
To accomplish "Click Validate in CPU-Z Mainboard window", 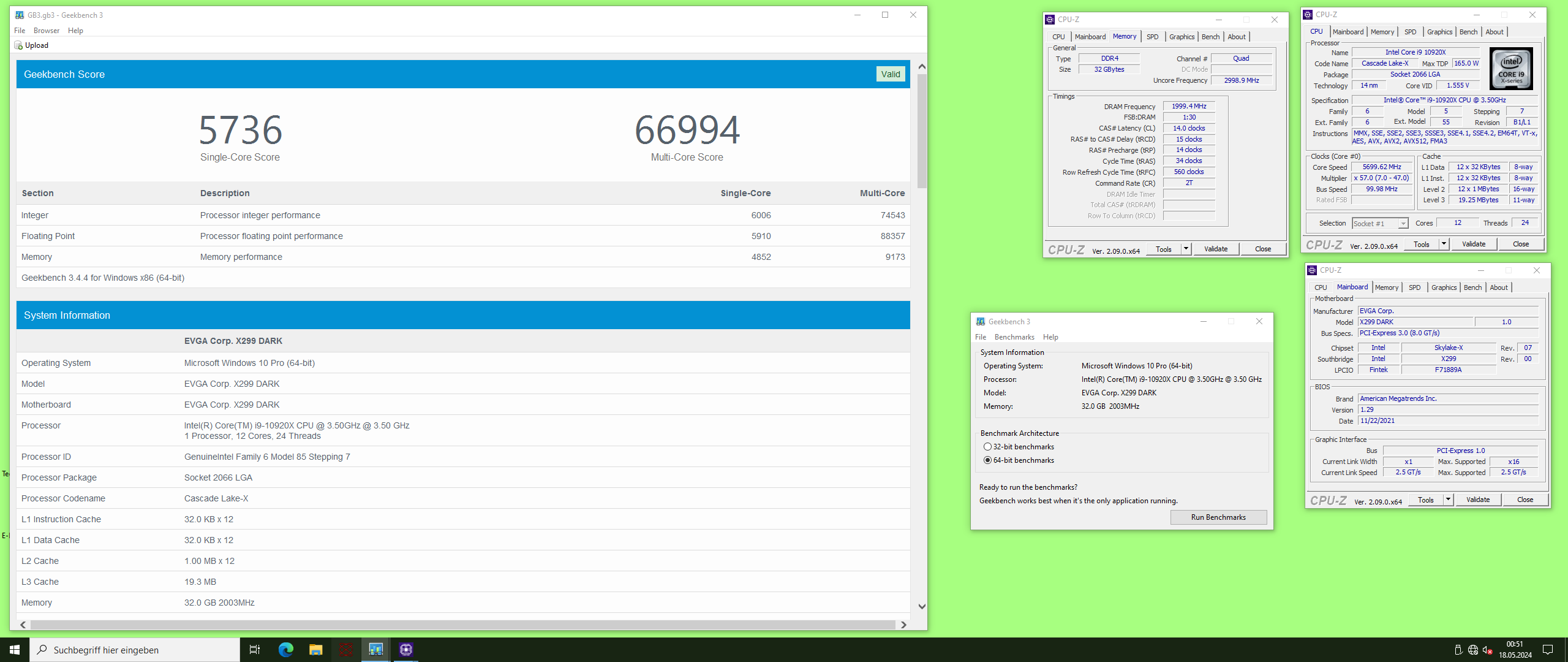I will coord(1478,500).
